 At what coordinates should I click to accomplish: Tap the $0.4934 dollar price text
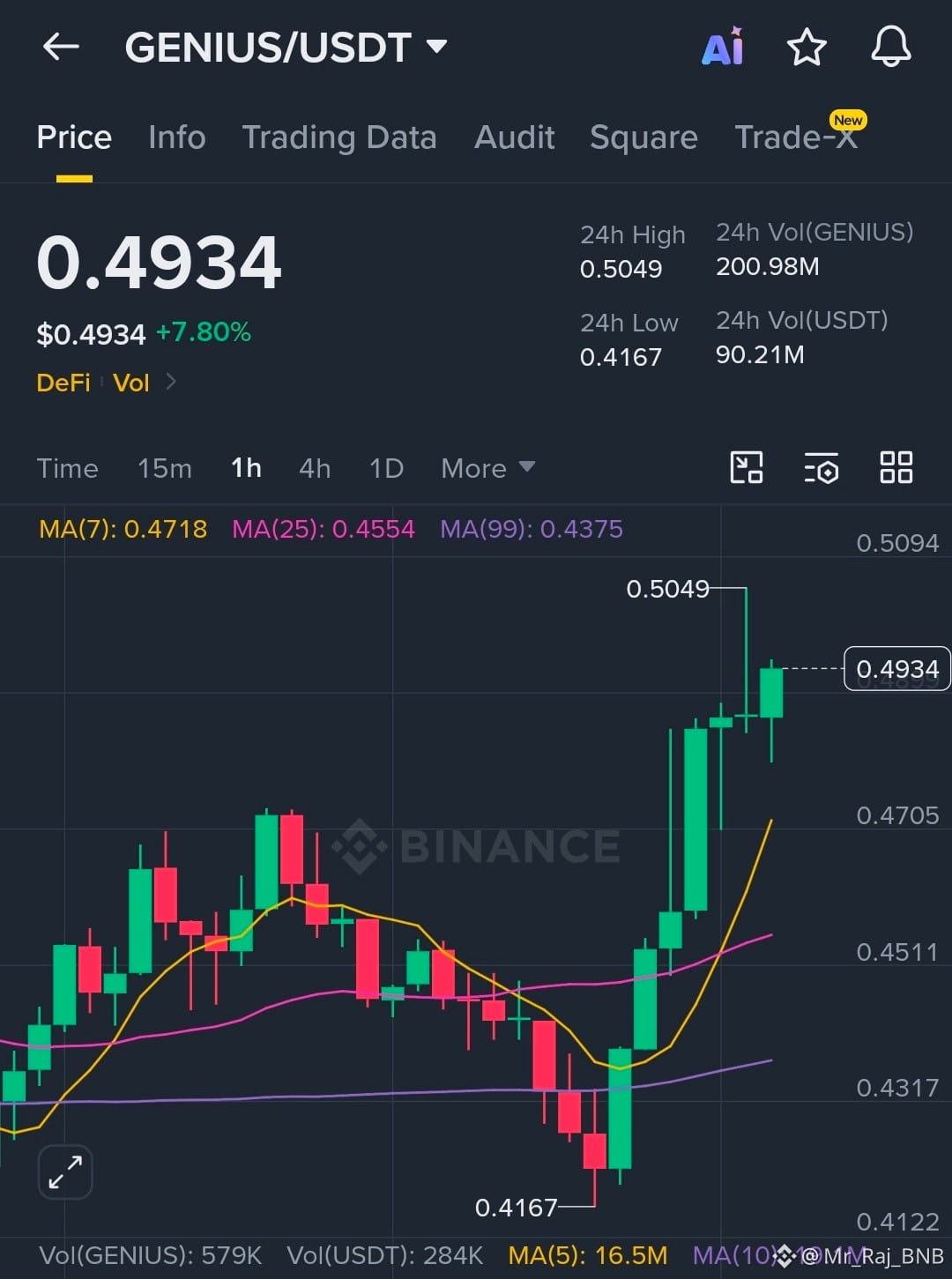pos(91,334)
